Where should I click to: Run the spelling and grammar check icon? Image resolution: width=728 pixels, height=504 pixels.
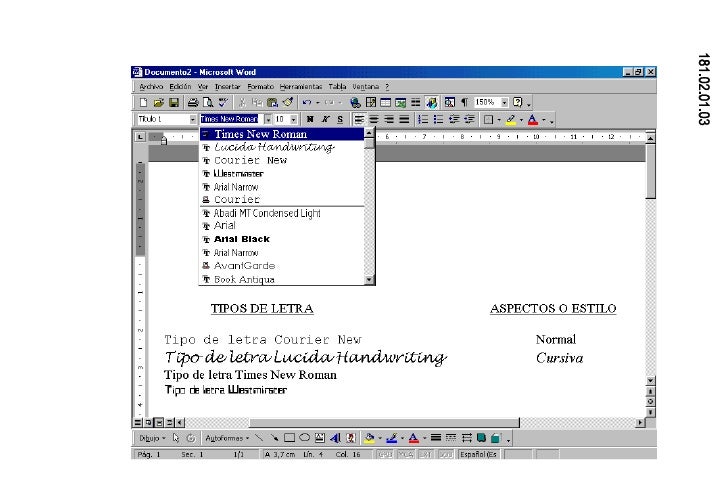point(223,103)
